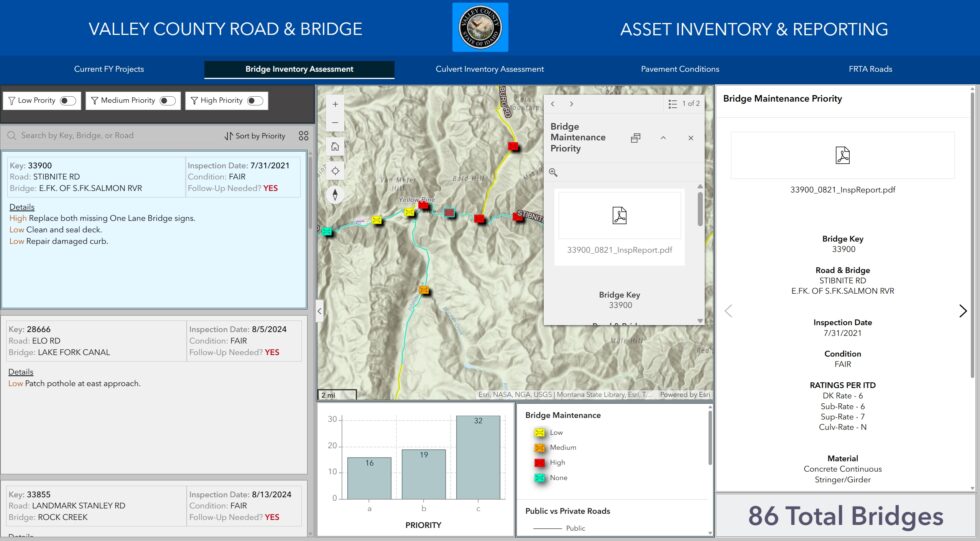Collapse the map popup with the chevron

point(663,138)
